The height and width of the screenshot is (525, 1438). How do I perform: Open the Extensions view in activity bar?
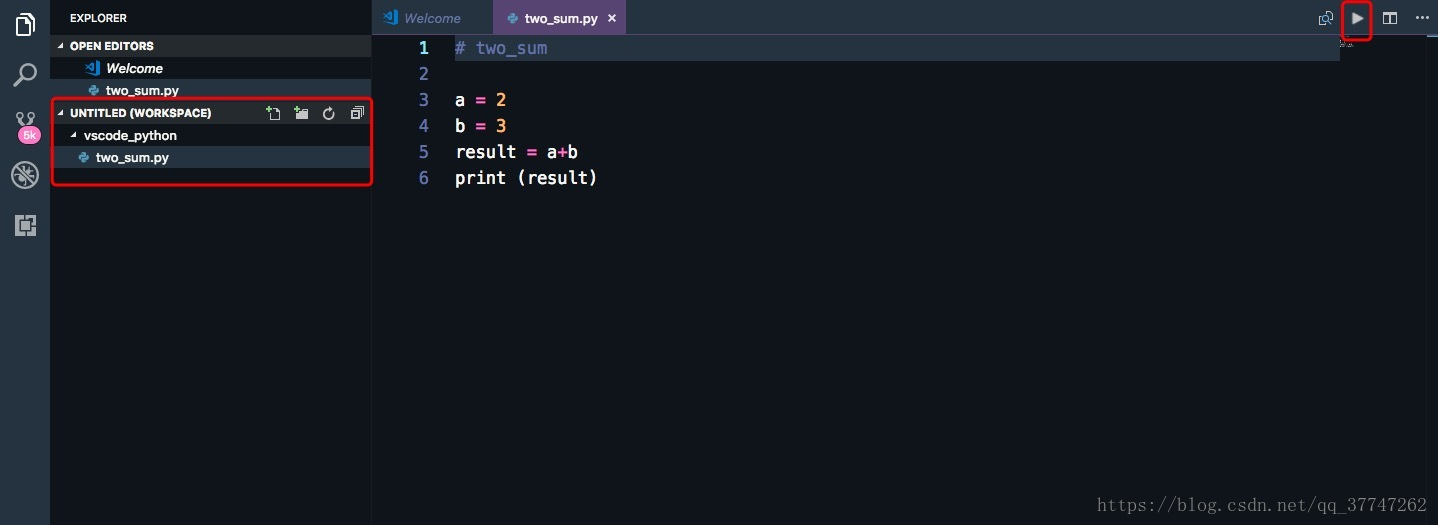click(x=25, y=226)
